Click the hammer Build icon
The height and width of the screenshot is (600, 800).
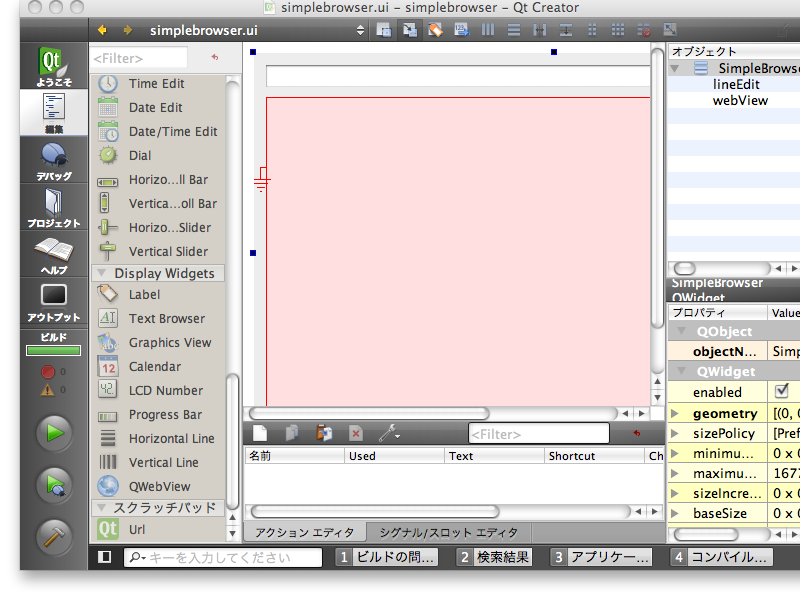(54, 536)
